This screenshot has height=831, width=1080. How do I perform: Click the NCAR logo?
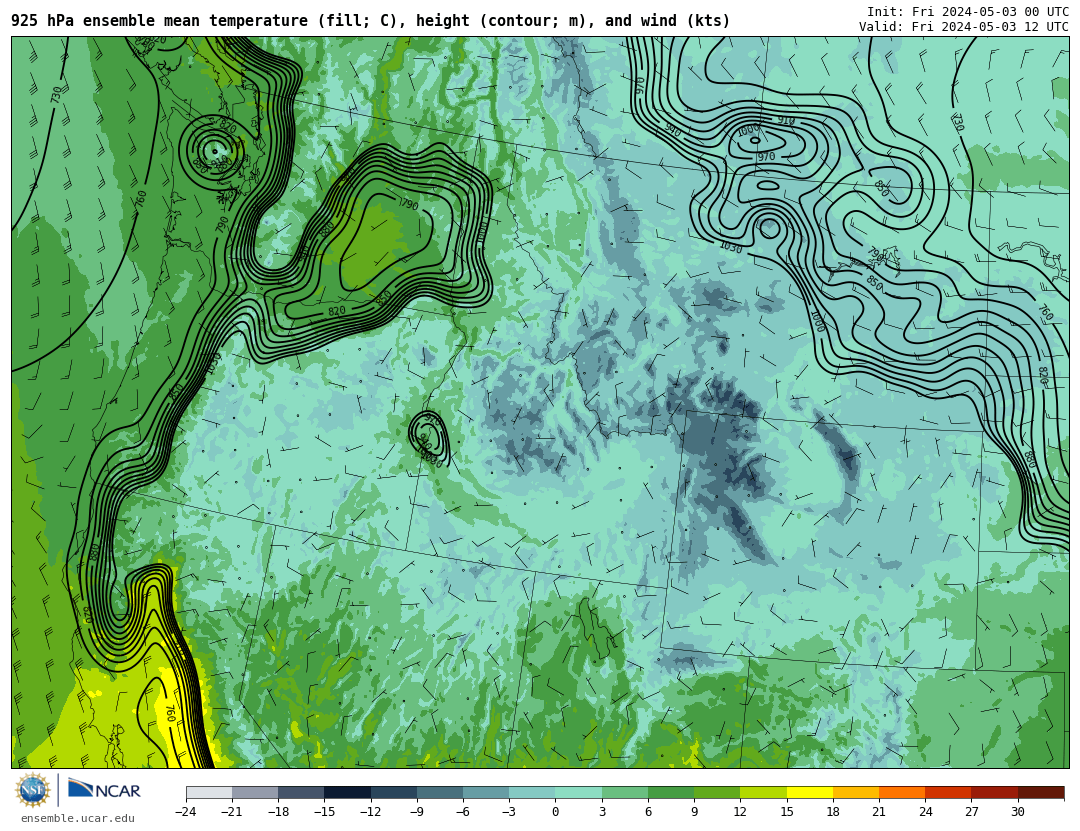[x=104, y=789]
